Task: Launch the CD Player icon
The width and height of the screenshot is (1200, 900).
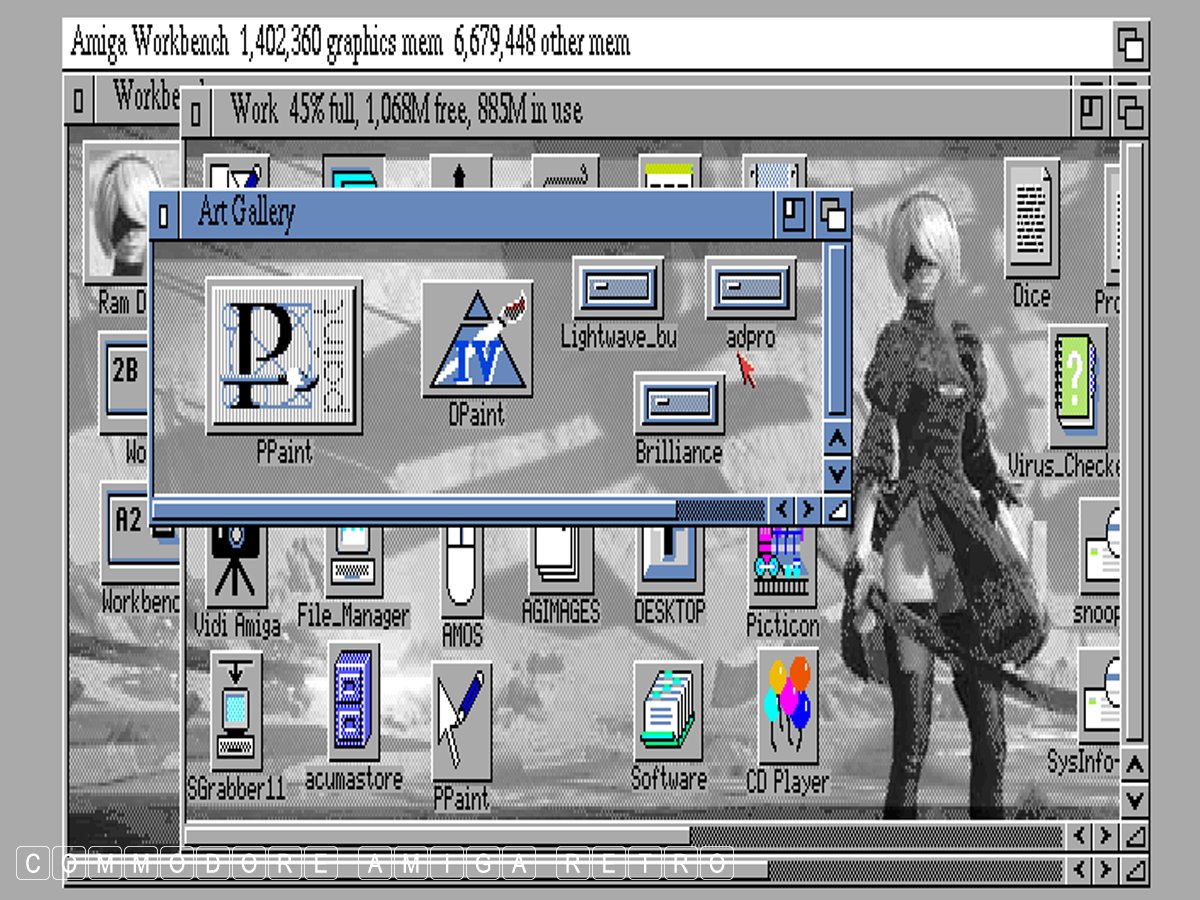Action: (x=787, y=706)
